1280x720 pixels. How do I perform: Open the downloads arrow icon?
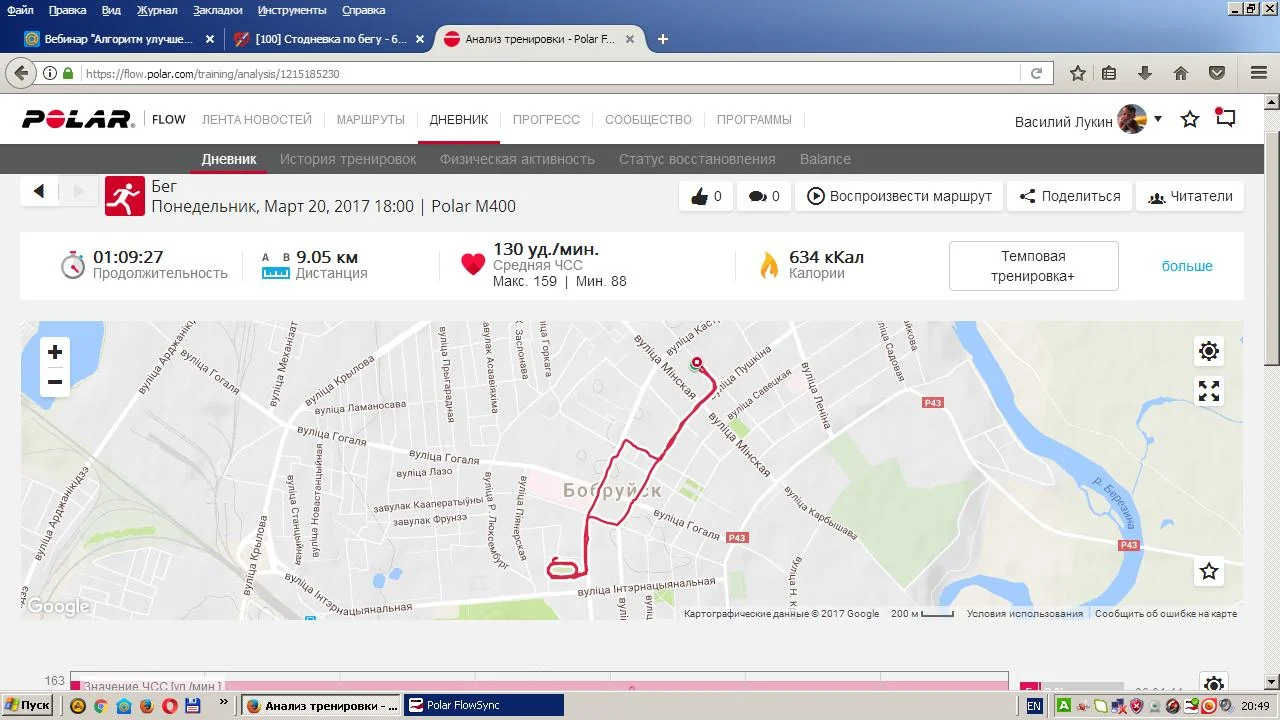click(x=1145, y=73)
